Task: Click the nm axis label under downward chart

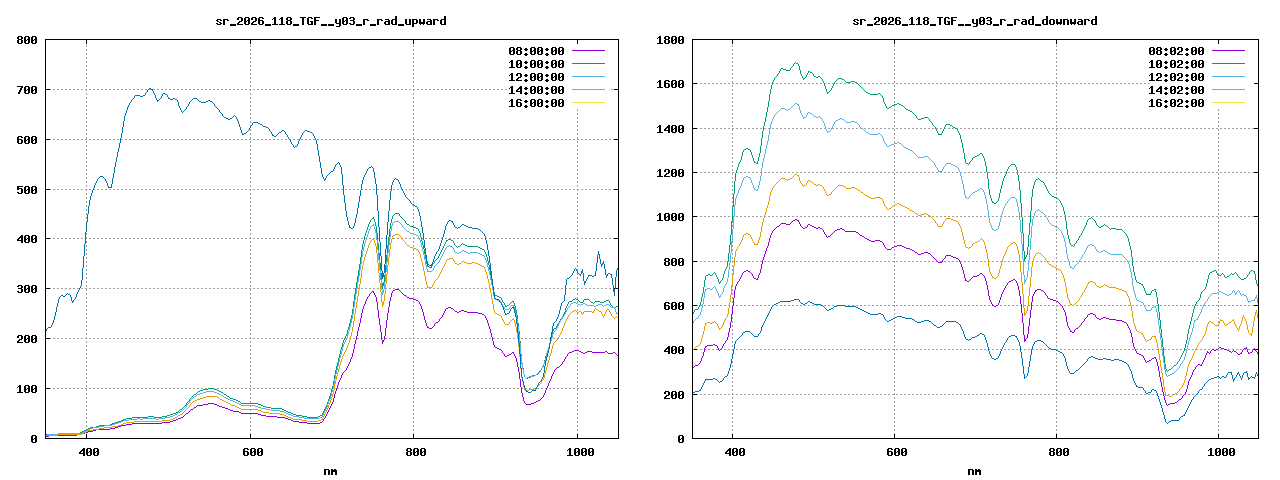Action: 974,470
